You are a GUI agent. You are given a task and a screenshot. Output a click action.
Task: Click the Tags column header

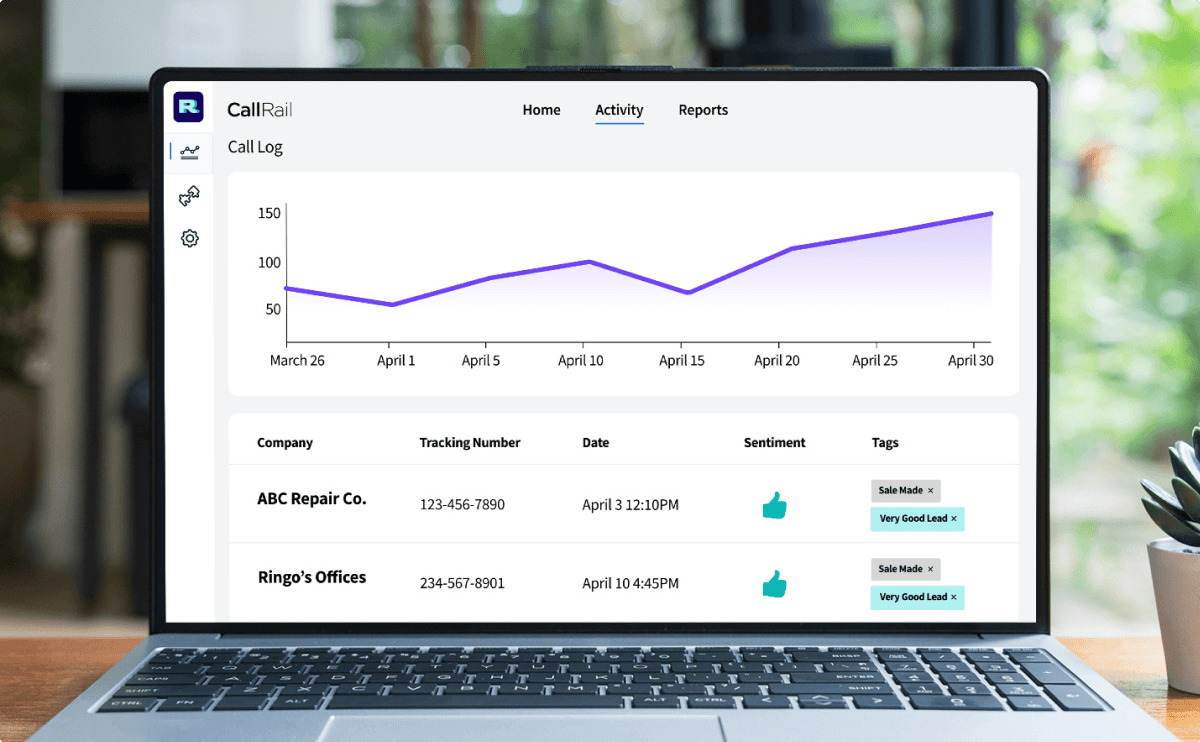(x=885, y=443)
